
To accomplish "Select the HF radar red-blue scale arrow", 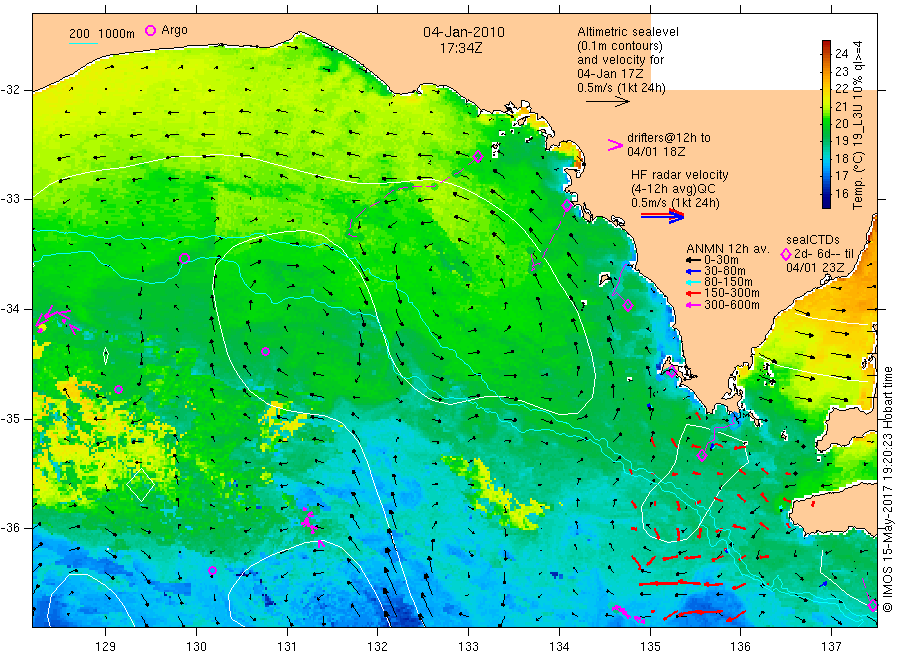I will point(662,216).
